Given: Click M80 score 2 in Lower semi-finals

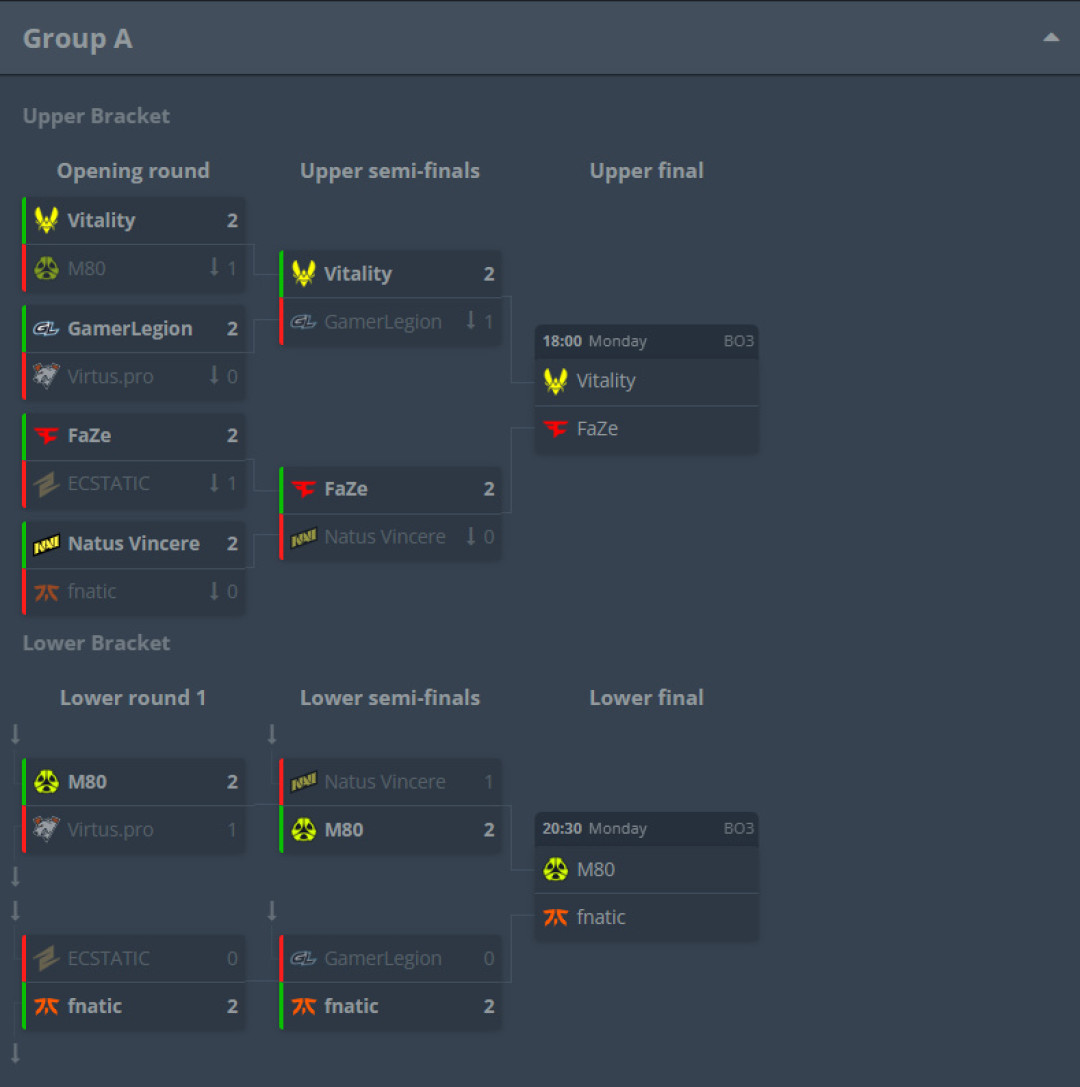Looking at the screenshot, I should pyautogui.click(x=489, y=830).
